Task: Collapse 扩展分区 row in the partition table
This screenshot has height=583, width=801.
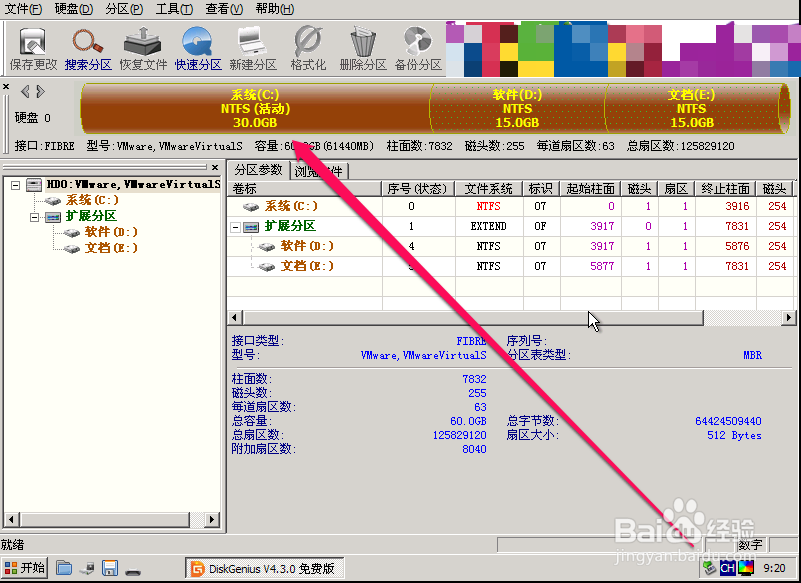Action: [x=235, y=227]
